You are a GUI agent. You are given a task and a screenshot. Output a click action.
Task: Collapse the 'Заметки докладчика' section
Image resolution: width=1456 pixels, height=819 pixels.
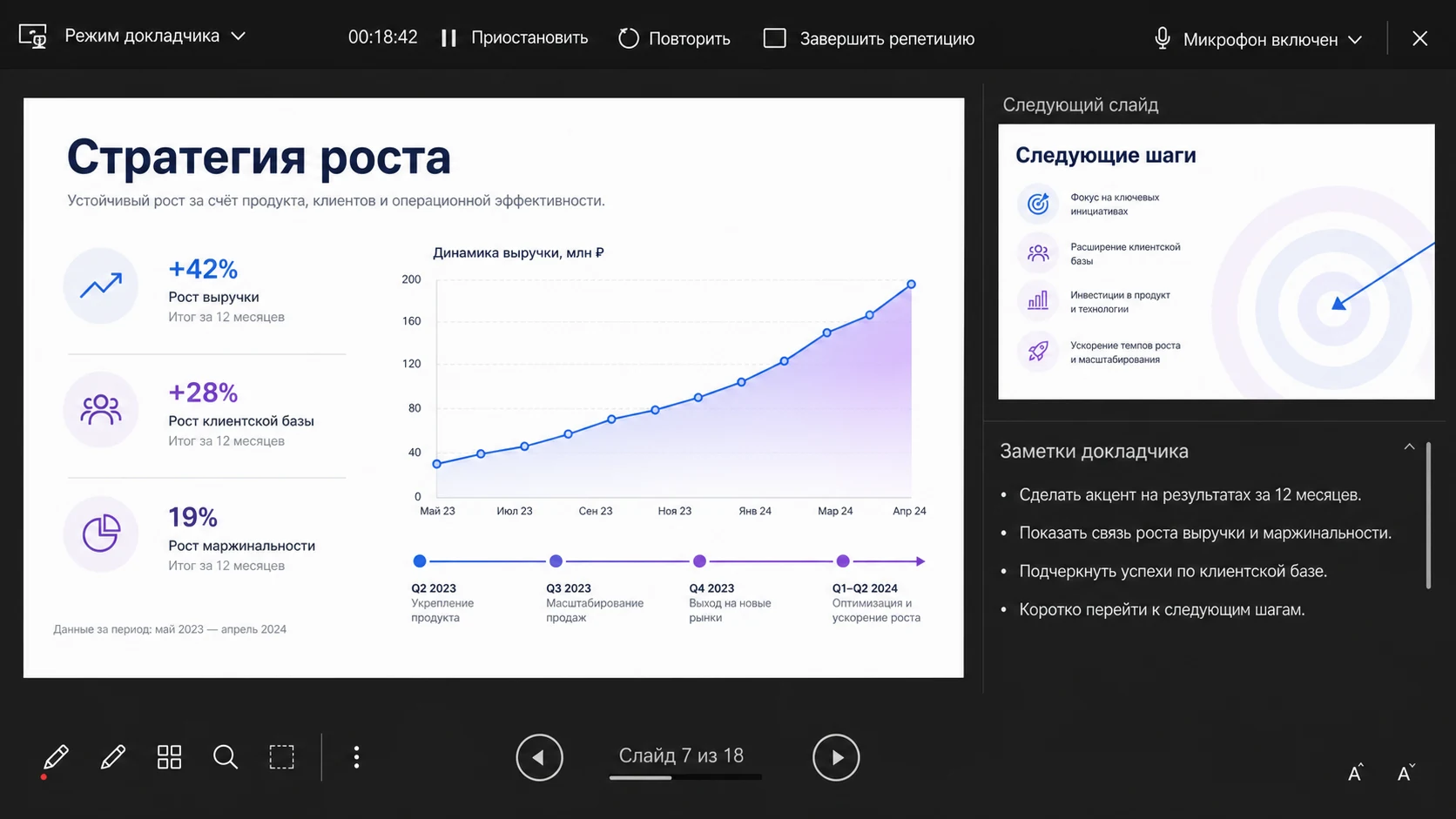[x=1409, y=447]
